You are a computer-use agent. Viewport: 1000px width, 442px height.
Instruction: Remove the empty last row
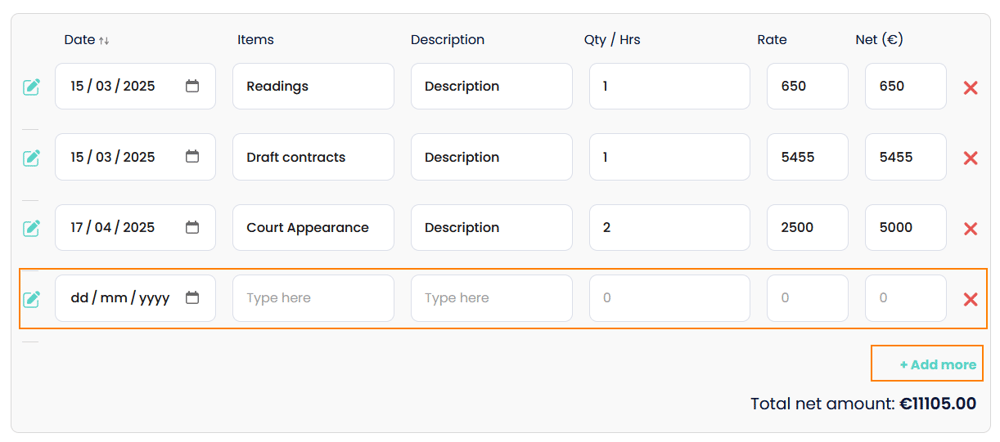(x=970, y=299)
